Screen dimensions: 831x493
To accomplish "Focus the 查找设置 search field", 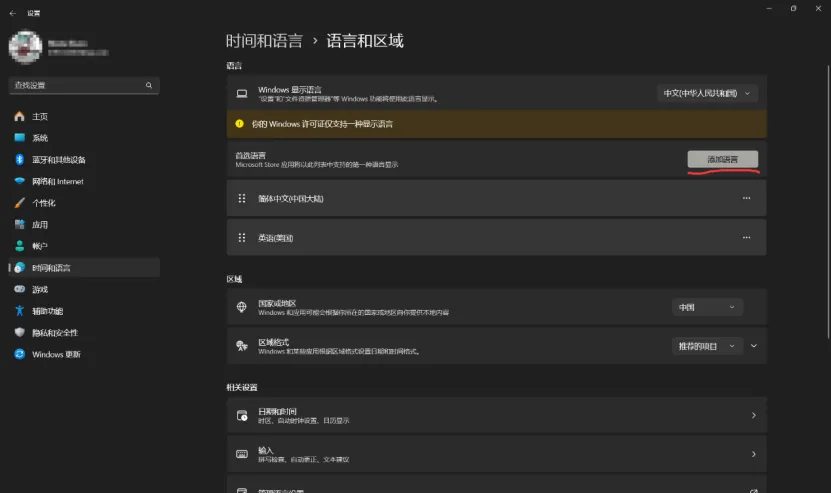I will [84, 85].
